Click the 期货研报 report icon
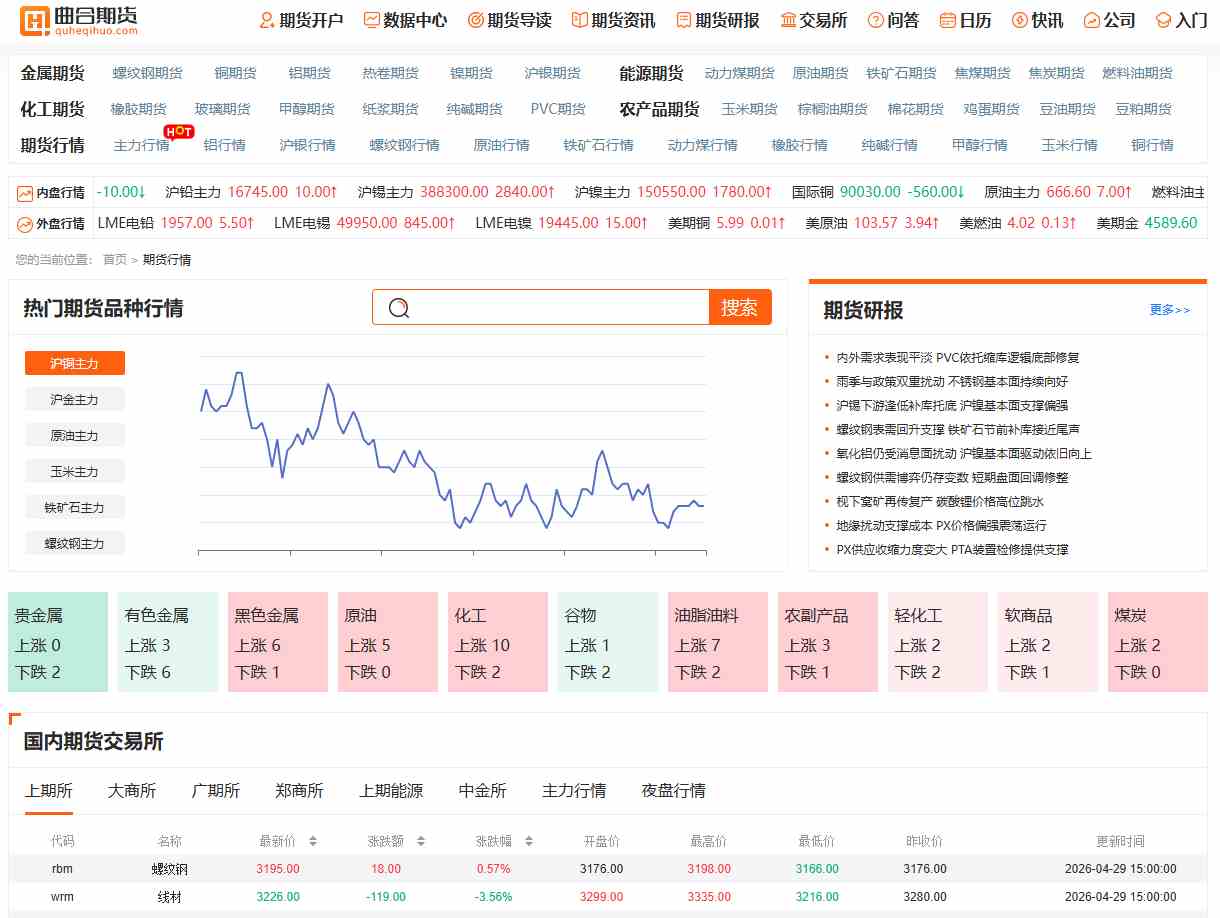1220x918 pixels. coord(683,20)
